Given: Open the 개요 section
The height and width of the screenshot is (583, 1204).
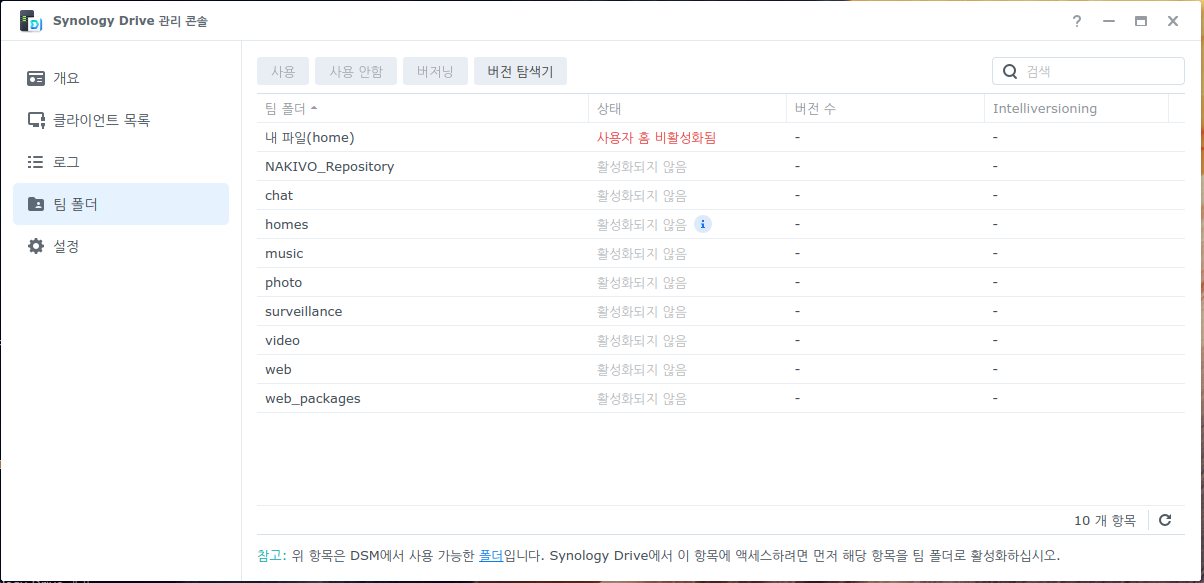Looking at the screenshot, I should tap(121, 78).
